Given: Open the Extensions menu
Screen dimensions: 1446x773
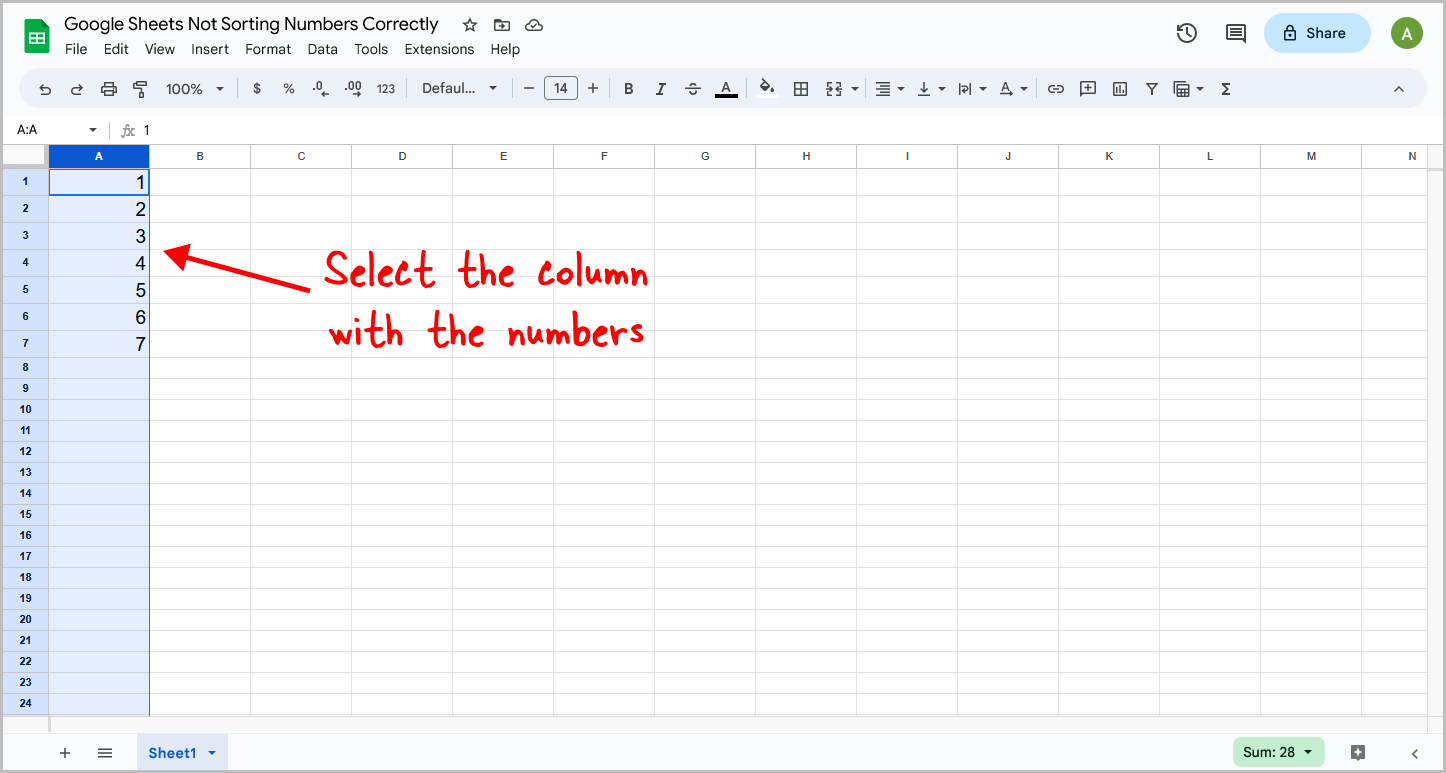Looking at the screenshot, I should pos(439,49).
